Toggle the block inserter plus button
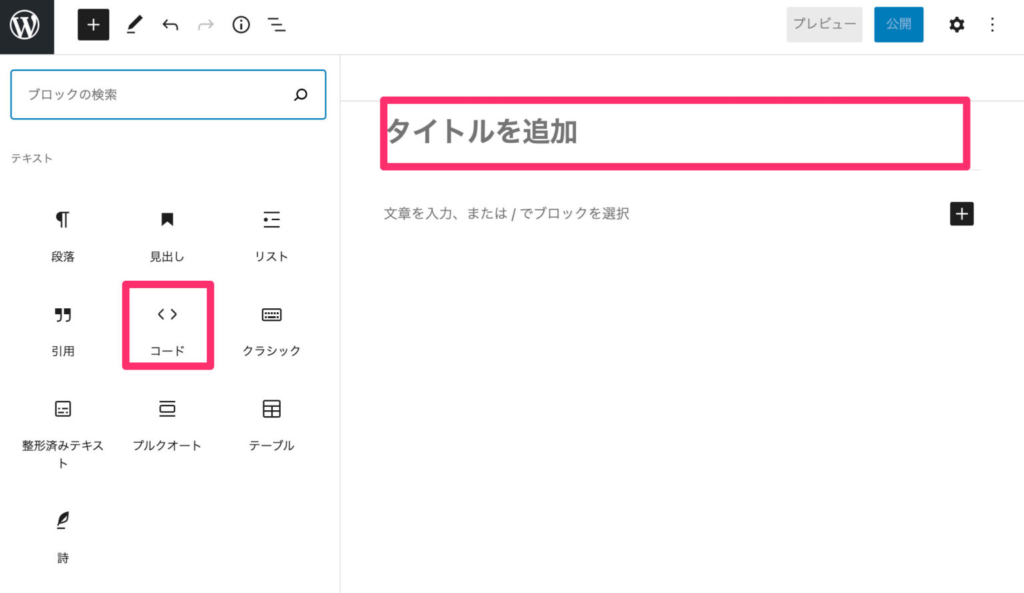 tap(93, 25)
